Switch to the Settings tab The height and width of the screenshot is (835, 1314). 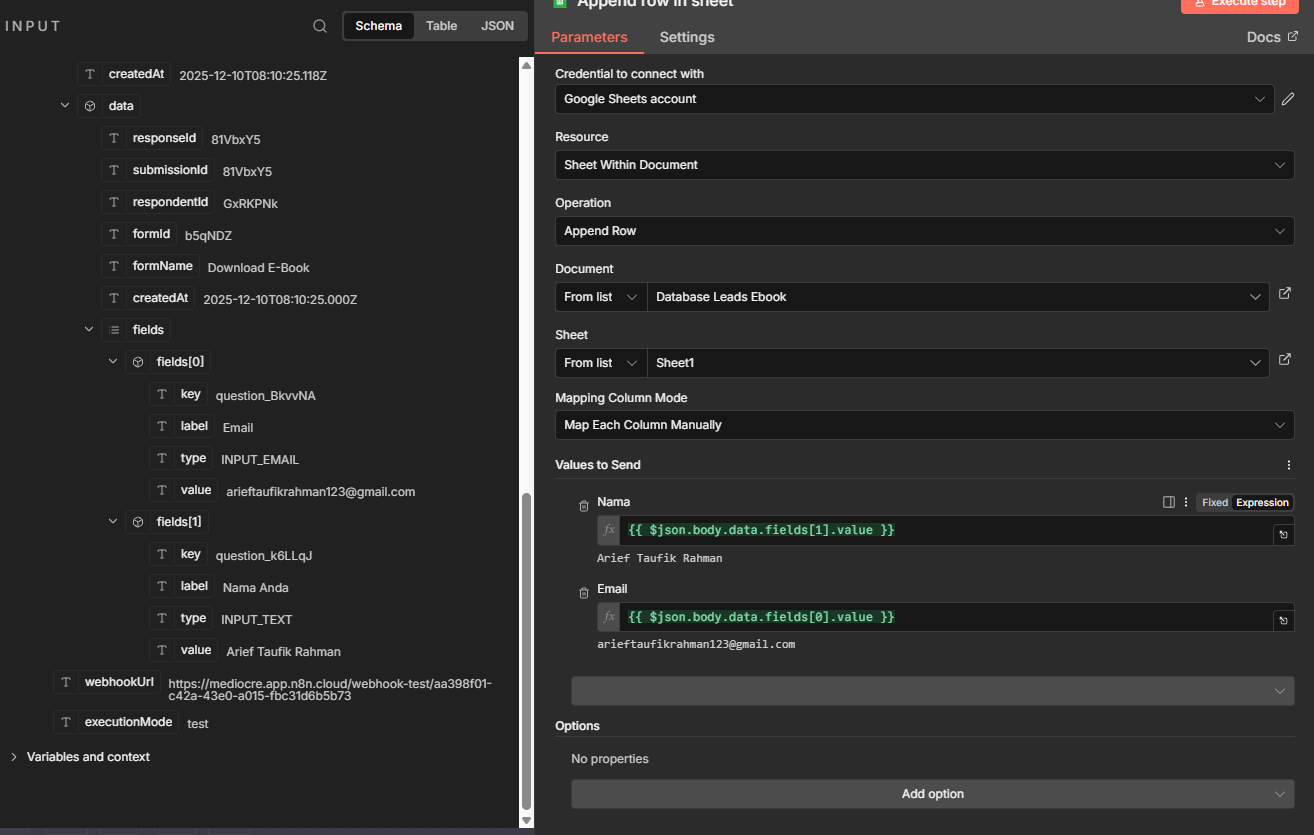click(x=687, y=37)
